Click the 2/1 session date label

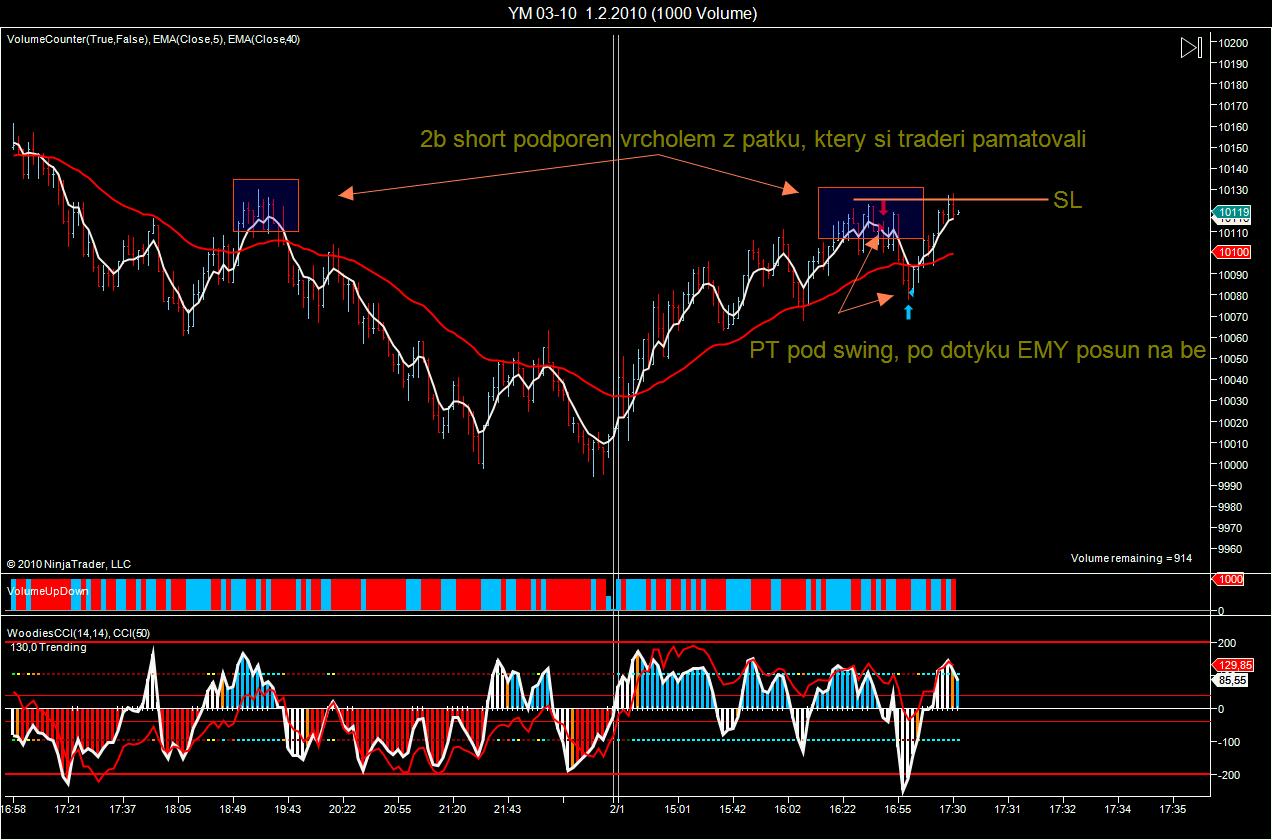coord(617,808)
